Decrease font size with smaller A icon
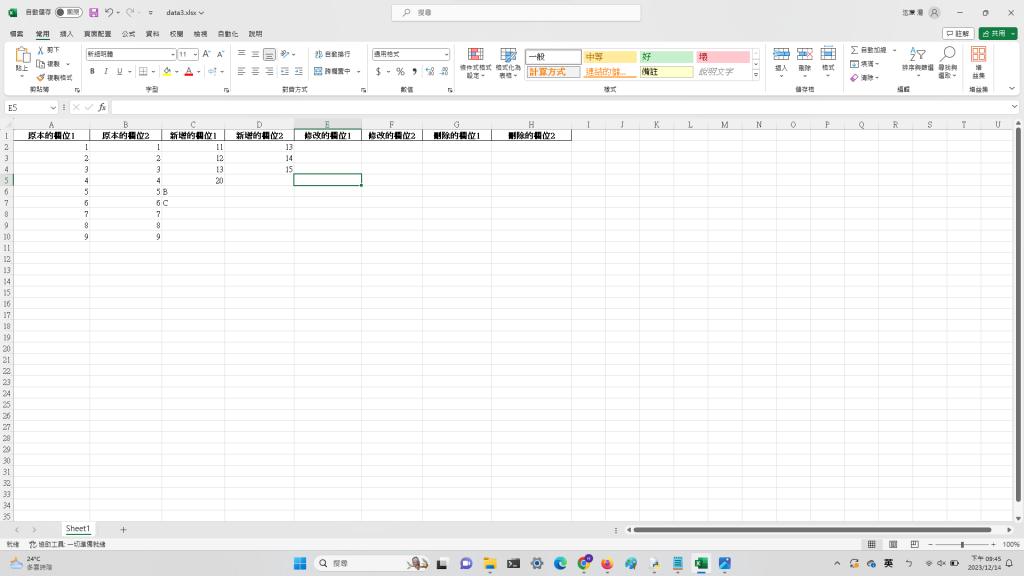 220,54
